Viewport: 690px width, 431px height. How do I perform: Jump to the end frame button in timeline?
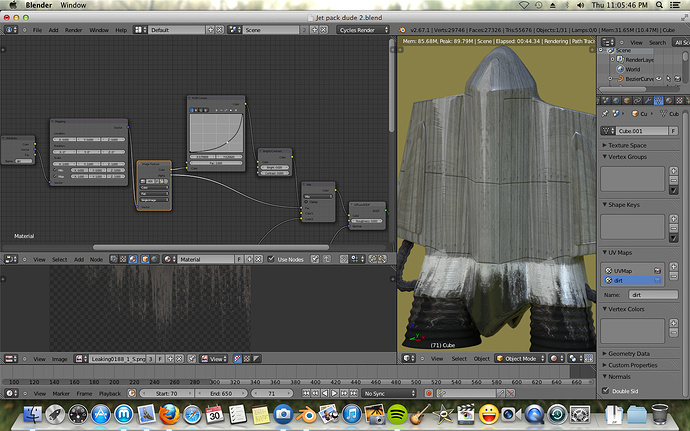point(353,393)
